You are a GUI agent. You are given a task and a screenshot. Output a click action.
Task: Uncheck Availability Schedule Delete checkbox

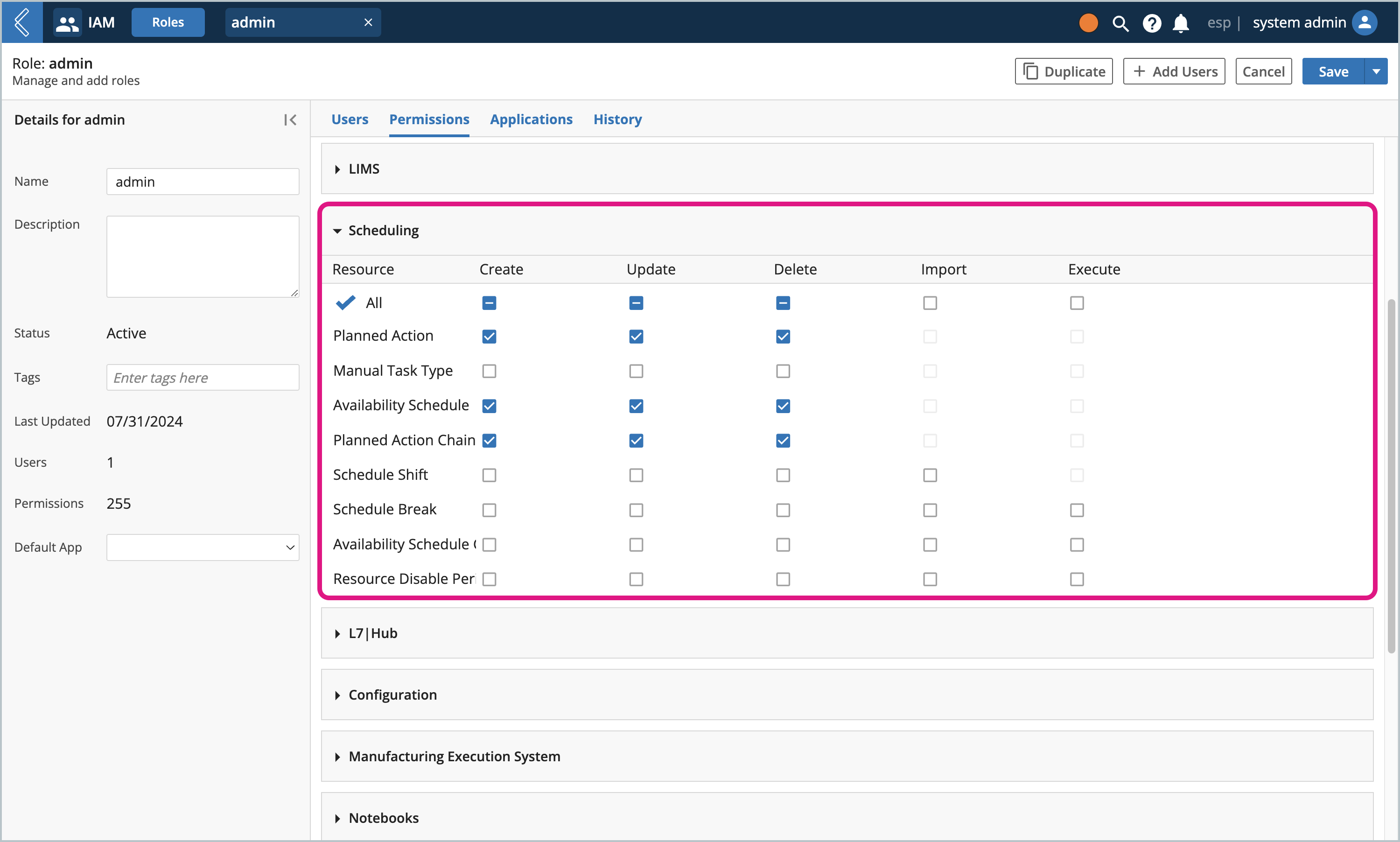783,406
